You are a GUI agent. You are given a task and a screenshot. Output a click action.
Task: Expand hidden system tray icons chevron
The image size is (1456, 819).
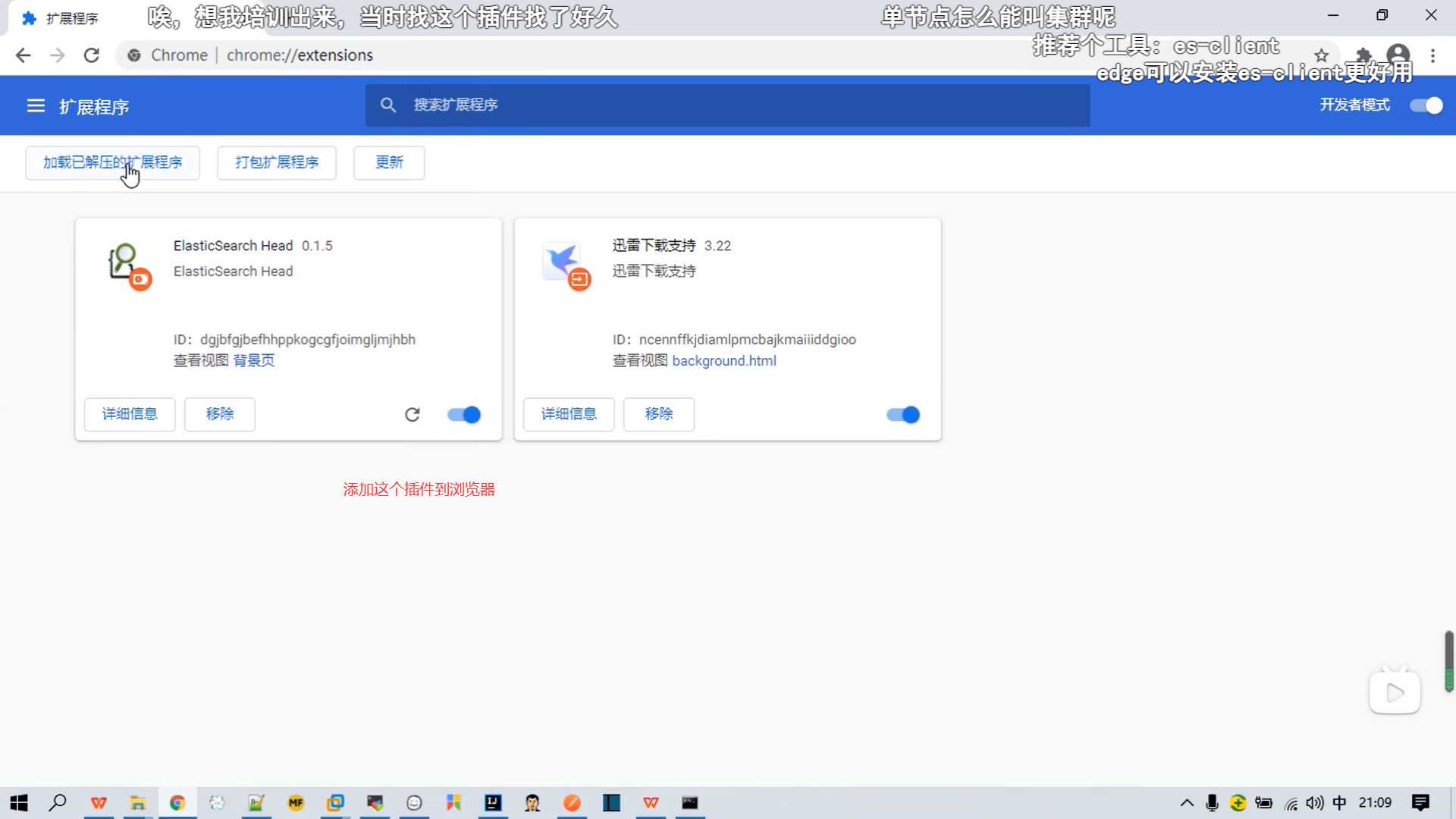[x=1187, y=803]
